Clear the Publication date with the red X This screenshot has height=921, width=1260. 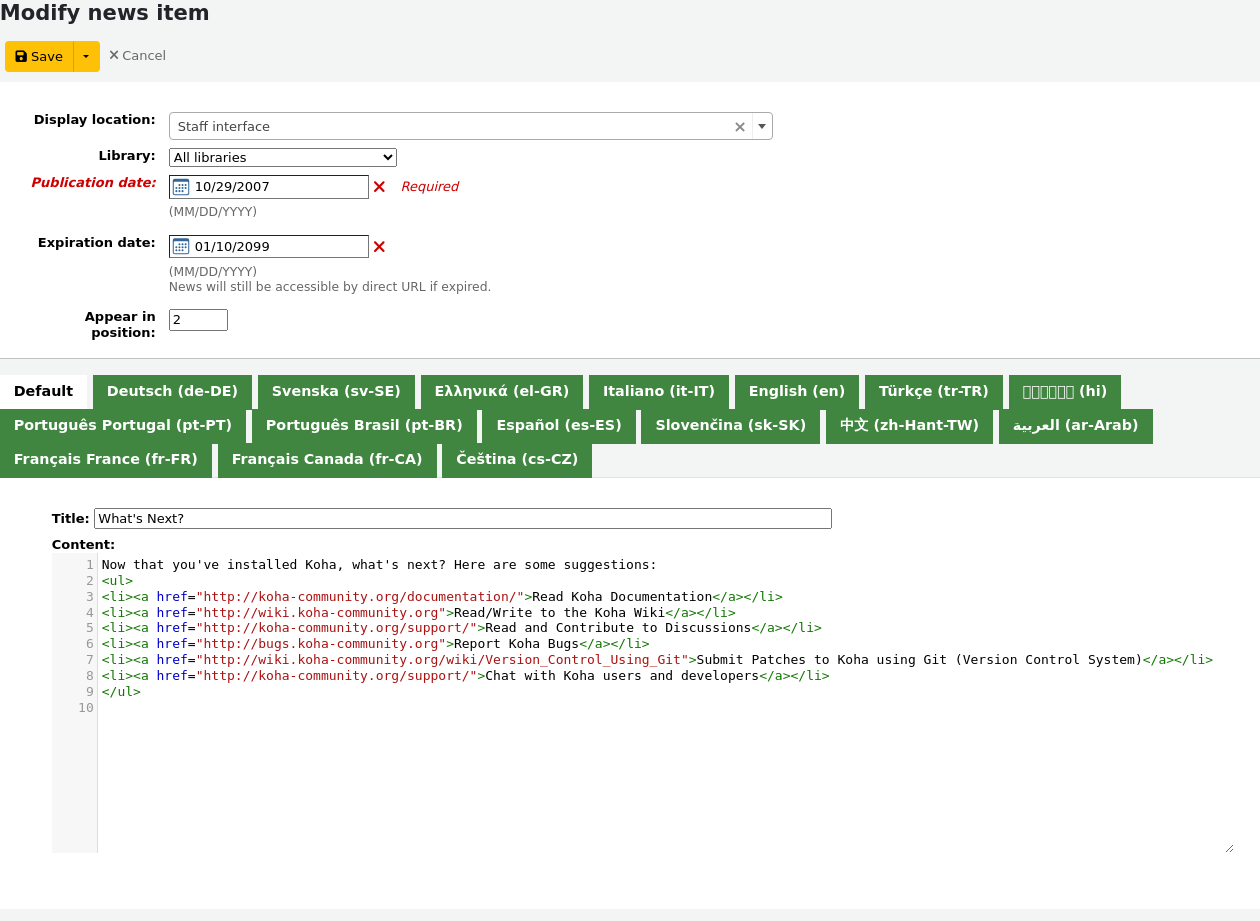379,186
